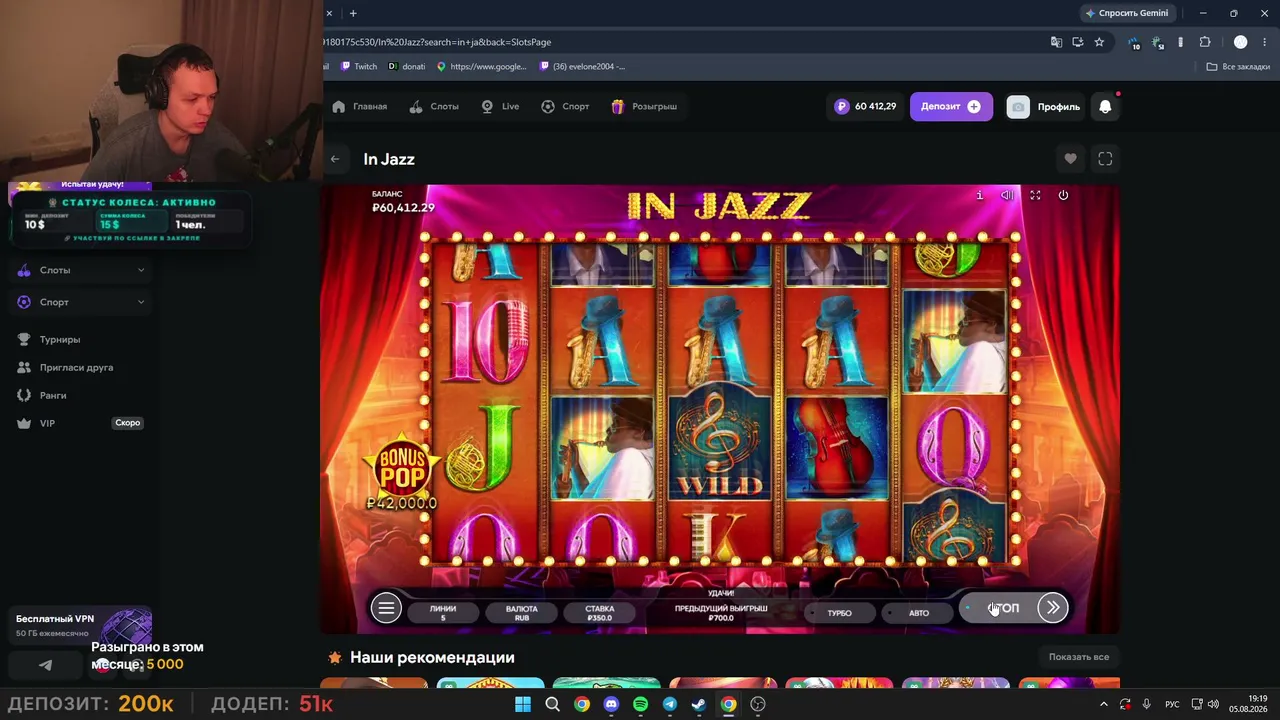
Task: Open Spotify from the taskbar
Action: (640, 704)
